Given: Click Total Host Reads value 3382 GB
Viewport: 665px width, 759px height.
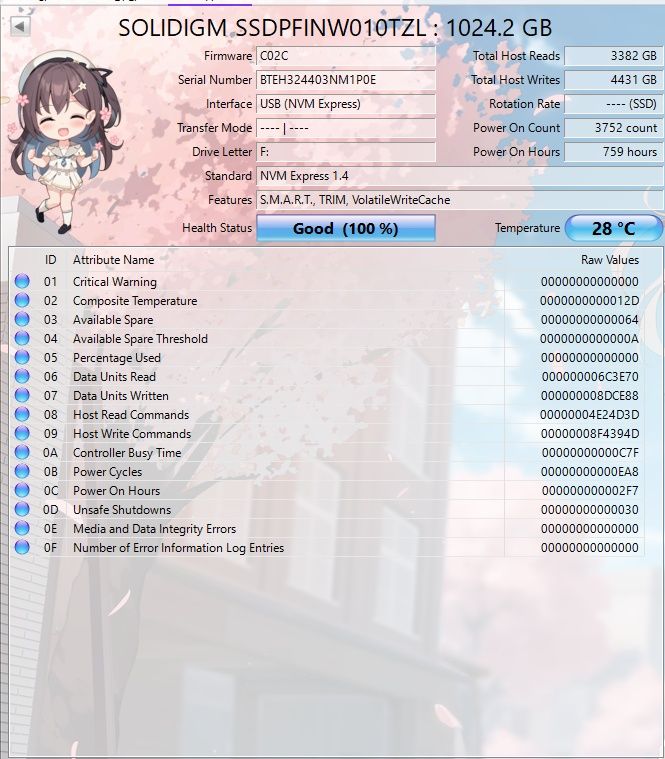Looking at the screenshot, I should pos(613,56).
